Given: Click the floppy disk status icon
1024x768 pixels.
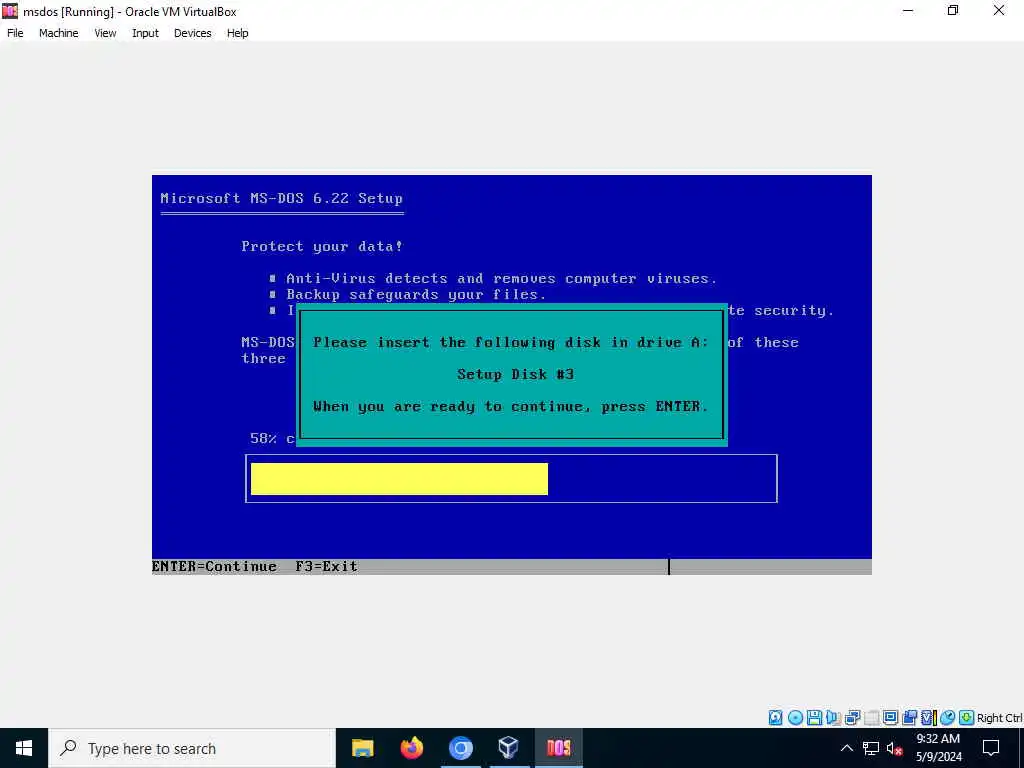Looking at the screenshot, I should pyautogui.click(x=814, y=718).
